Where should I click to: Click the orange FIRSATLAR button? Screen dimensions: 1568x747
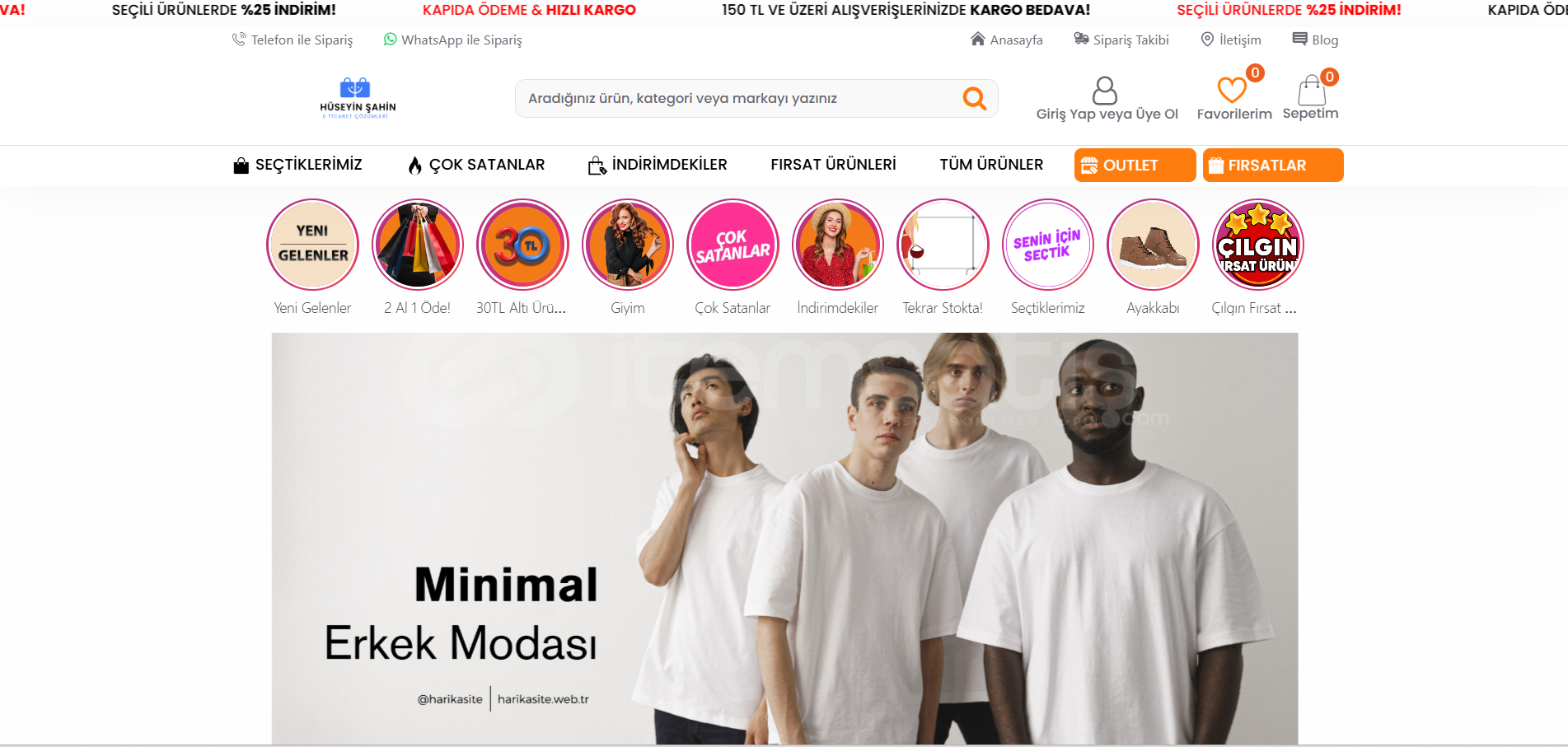[1273, 165]
